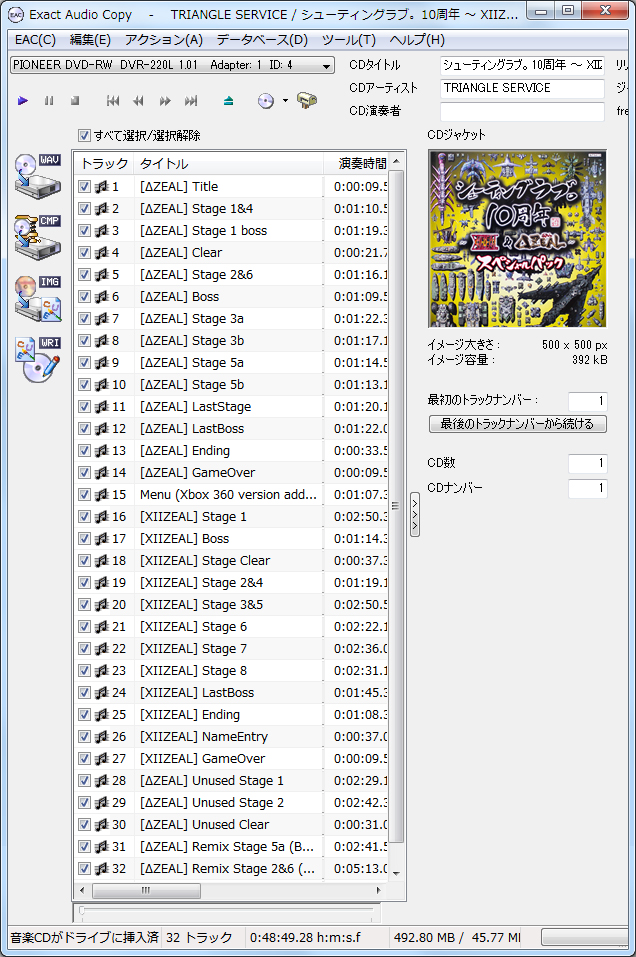Toggle select all/deselect all checkbox
The height and width of the screenshot is (957, 636).
(84, 135)
